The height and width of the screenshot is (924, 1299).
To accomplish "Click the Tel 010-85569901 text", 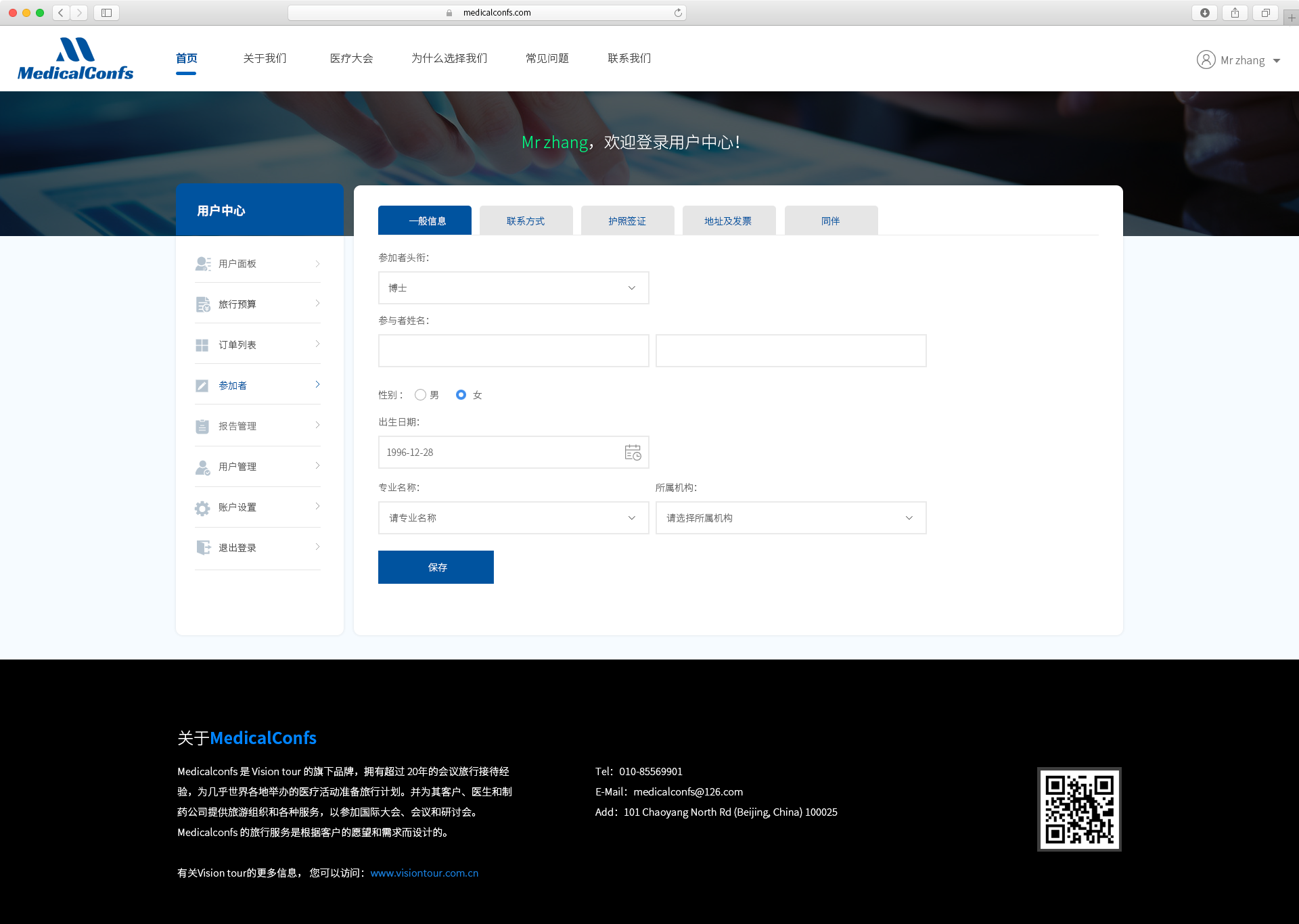I will pos(639,771).
